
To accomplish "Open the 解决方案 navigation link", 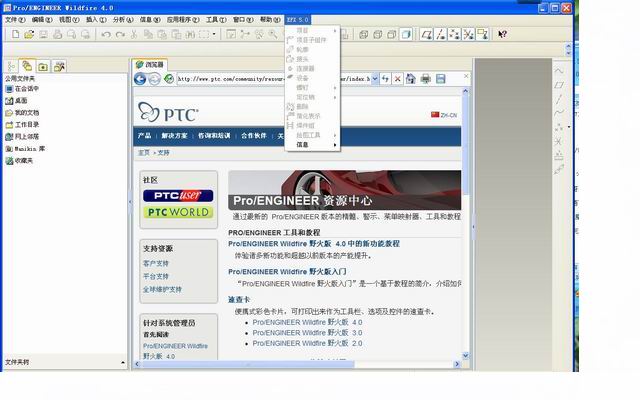I will coord(174,136).
